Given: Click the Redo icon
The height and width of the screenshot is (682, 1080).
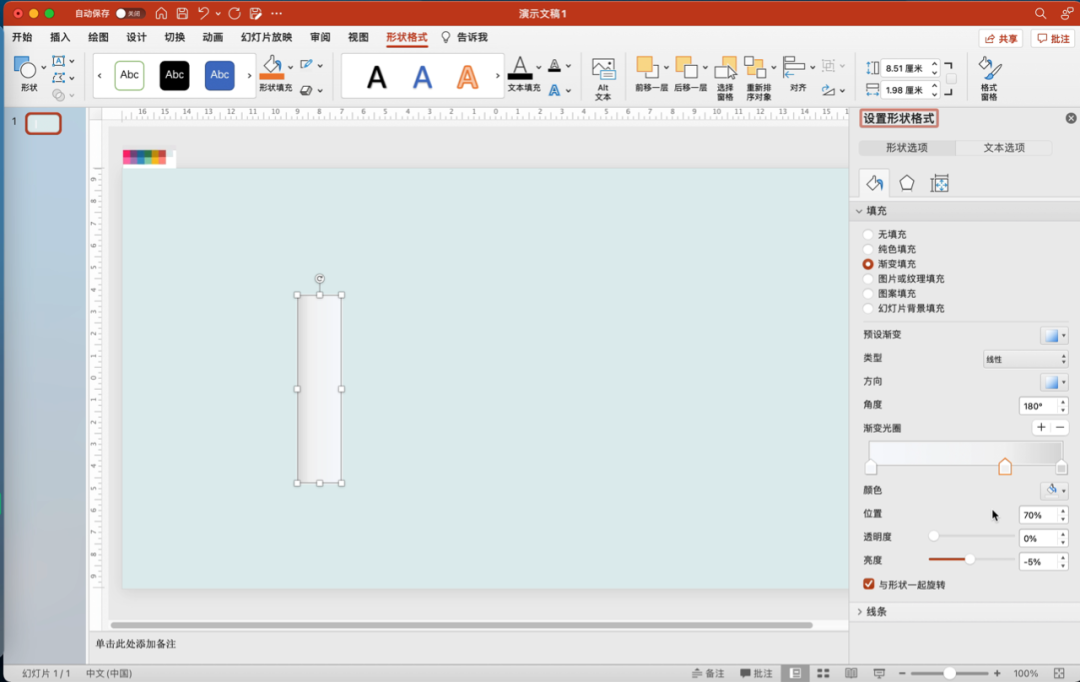Looking at the screenshot, I should [x=234, y=13].
